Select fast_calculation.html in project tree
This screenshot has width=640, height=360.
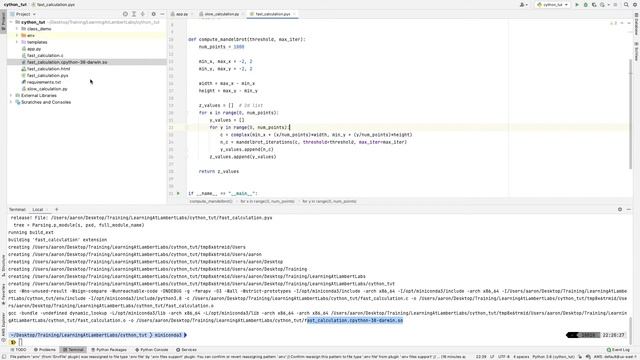(x=48, y=69)
